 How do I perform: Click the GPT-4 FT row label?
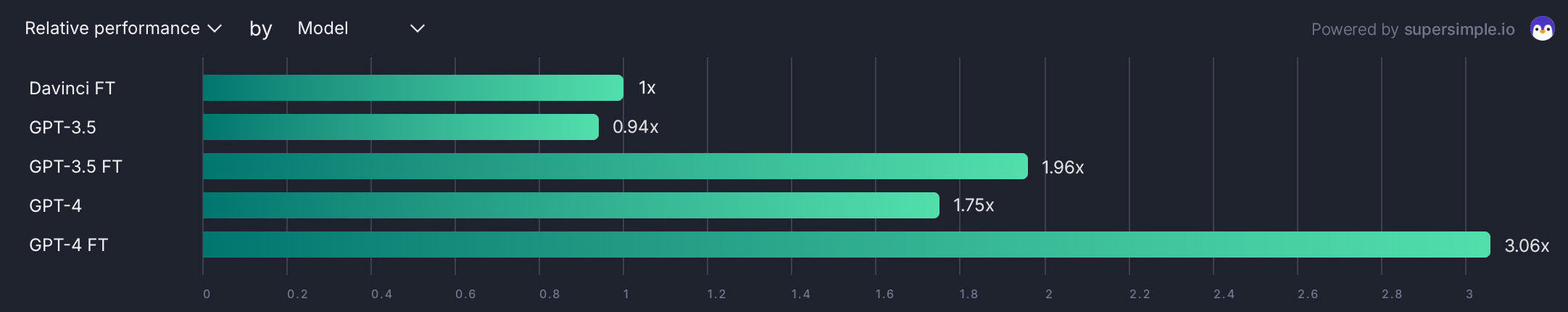(x=68, y=245)
